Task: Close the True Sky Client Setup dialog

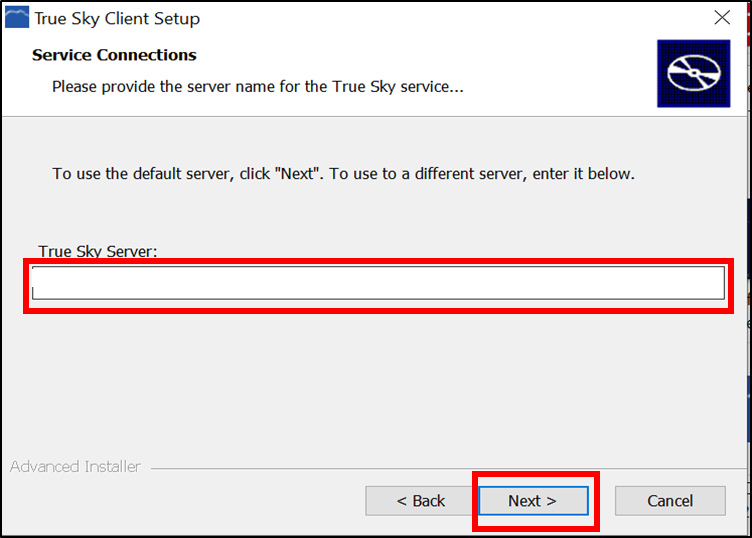Action: 722,18
